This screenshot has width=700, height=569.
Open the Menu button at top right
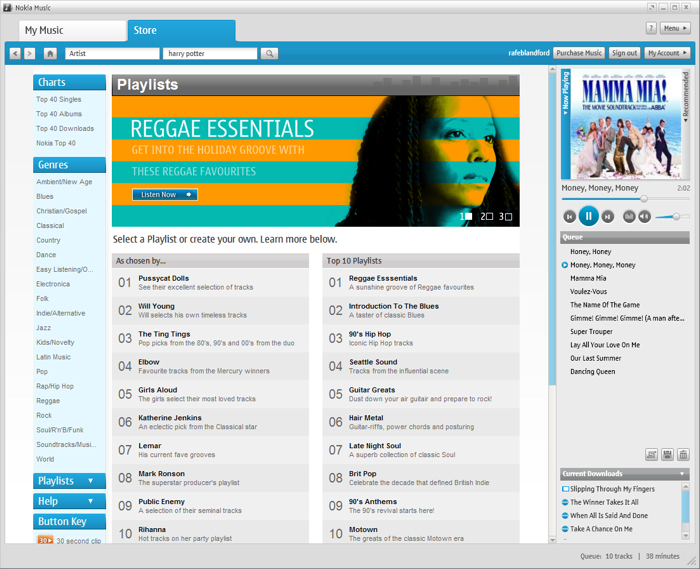pyautogui.click(x=676, y=29)
